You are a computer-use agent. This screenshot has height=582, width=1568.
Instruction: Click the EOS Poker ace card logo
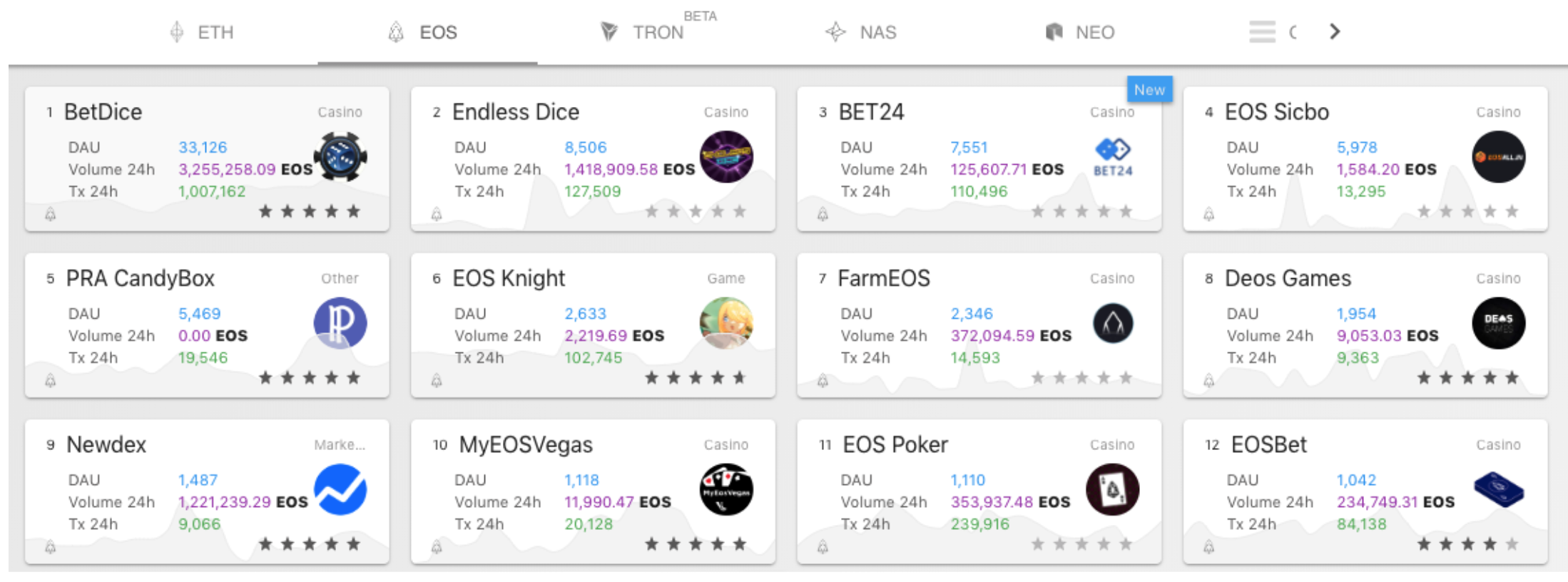(x=1113, y=489)
